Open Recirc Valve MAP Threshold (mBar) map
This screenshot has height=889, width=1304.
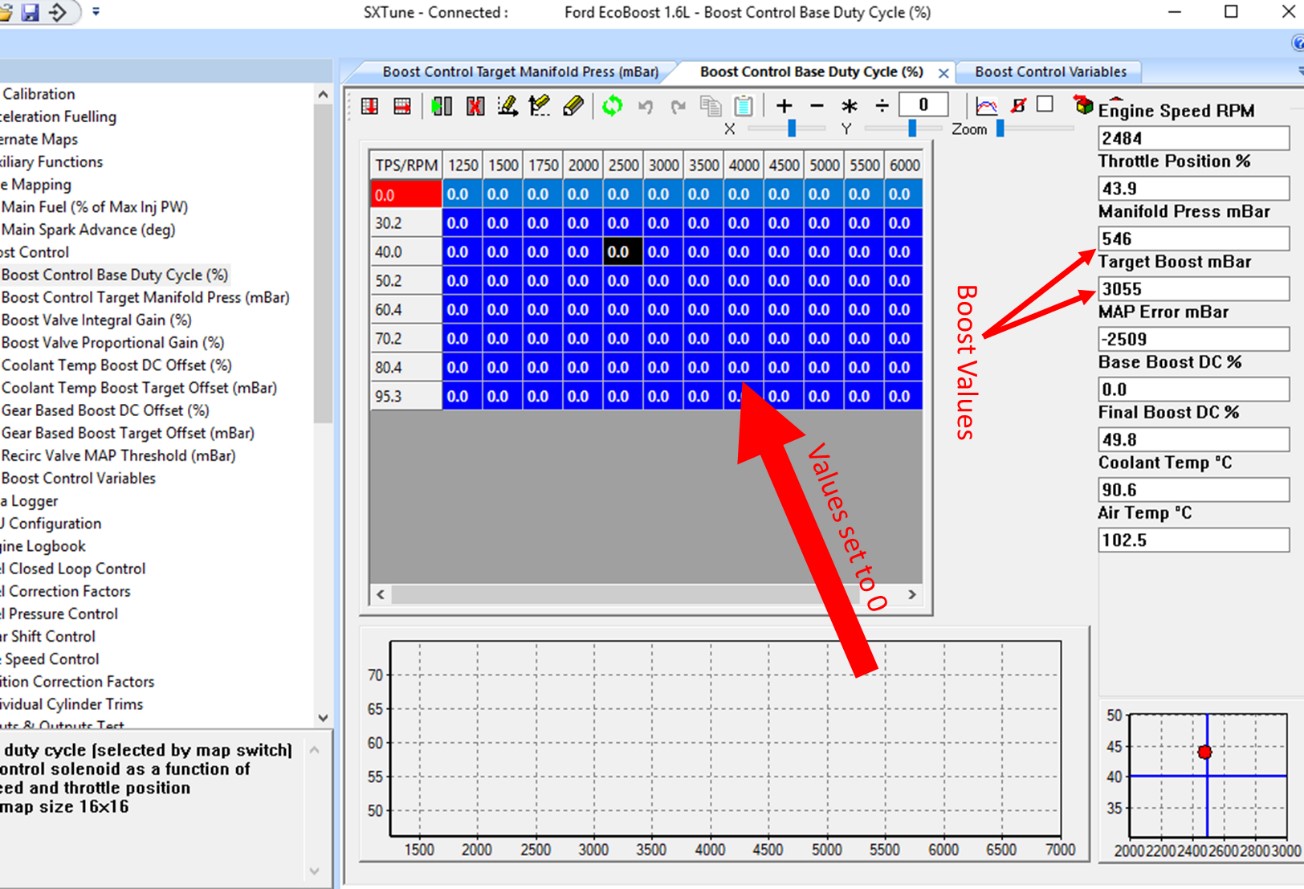[118, 455]
